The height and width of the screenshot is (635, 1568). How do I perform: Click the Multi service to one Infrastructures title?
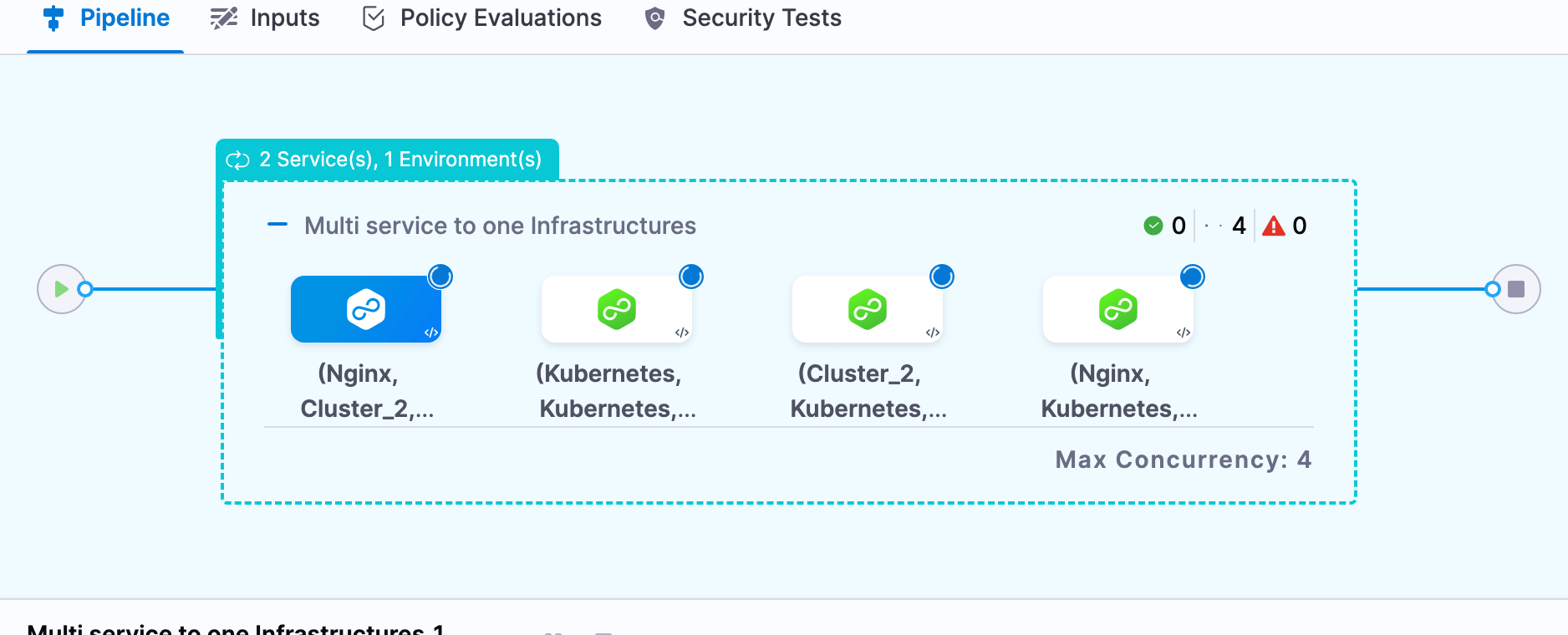(x=500, y=226)
